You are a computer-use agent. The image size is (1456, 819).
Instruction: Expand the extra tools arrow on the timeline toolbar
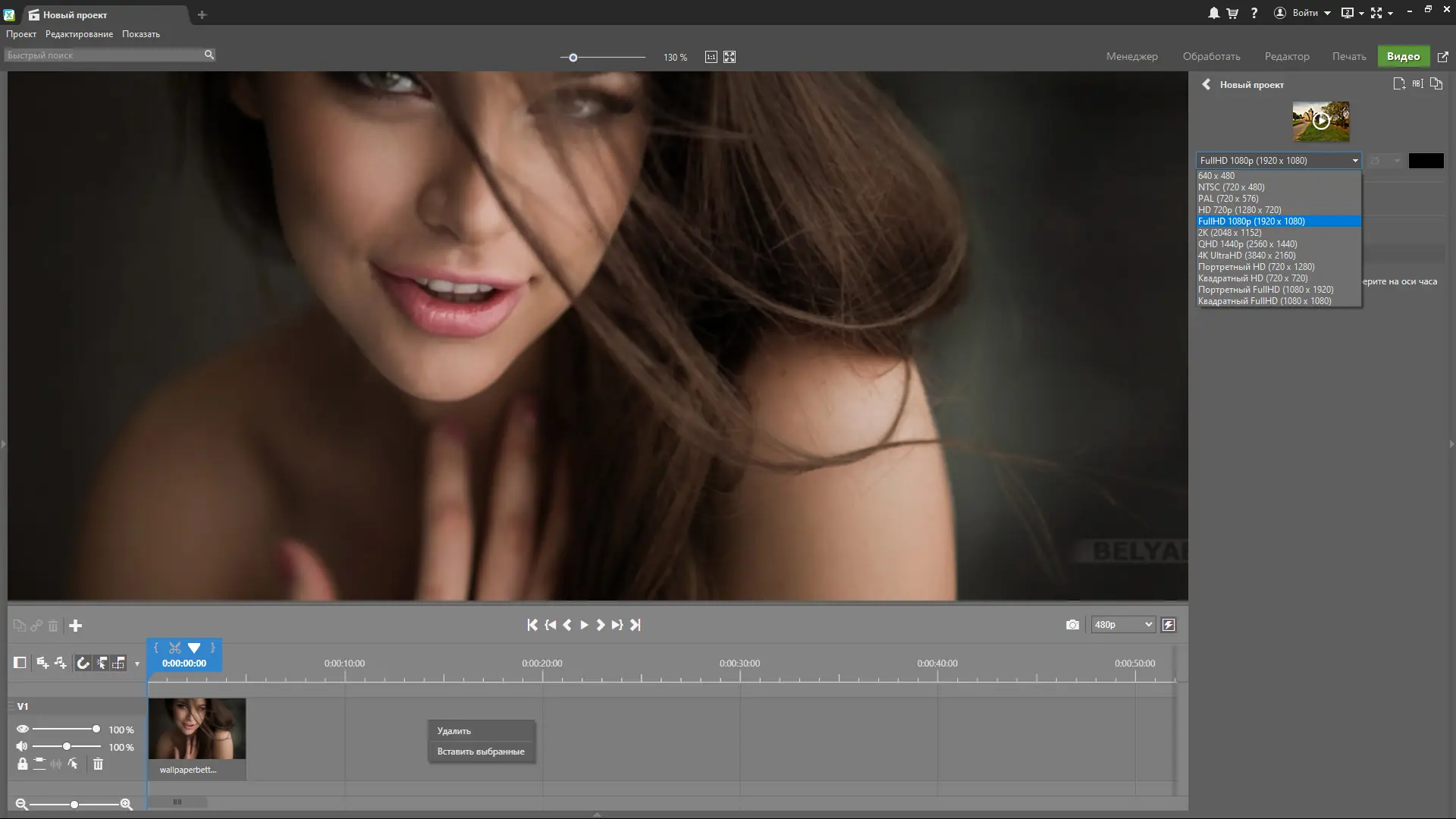136,664
